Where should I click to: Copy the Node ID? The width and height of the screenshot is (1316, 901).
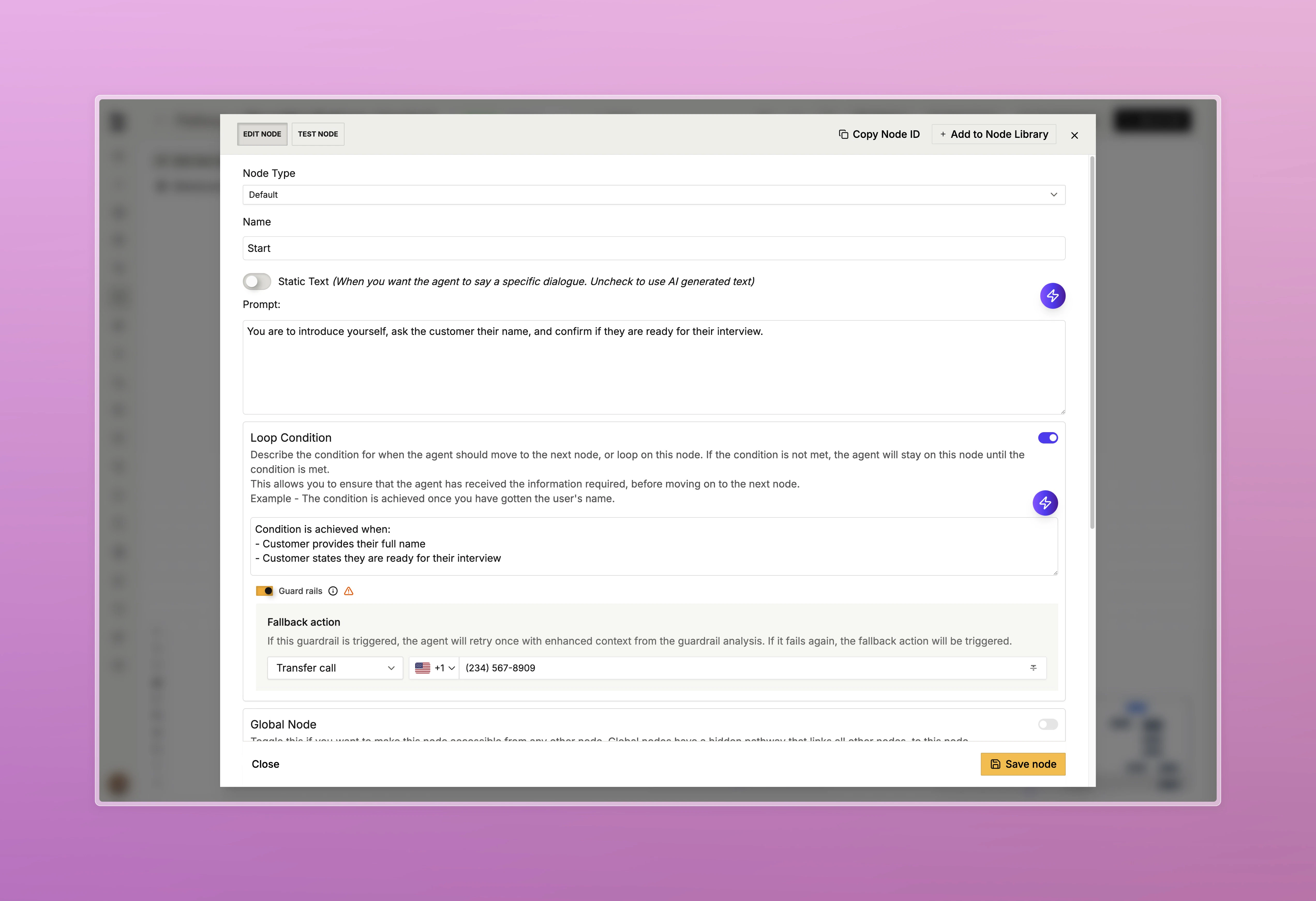[x=879, y=134]
